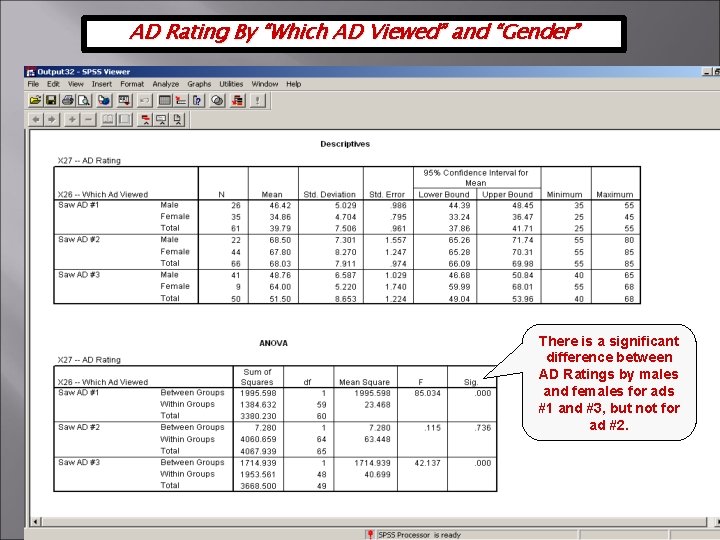Click the Print Preview magnifier icon
The image size is (720, 540).
(84, 100)
